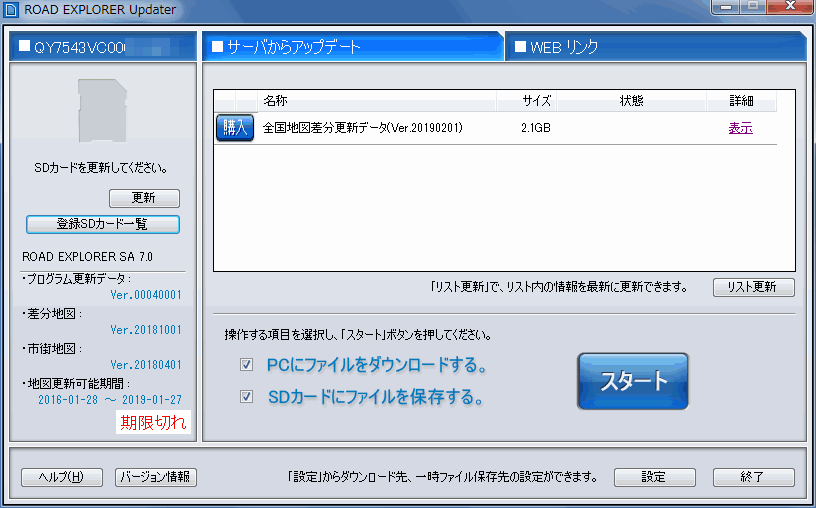Open バージョン情報 dialog
816x508 pixels.
coord(156,477)
